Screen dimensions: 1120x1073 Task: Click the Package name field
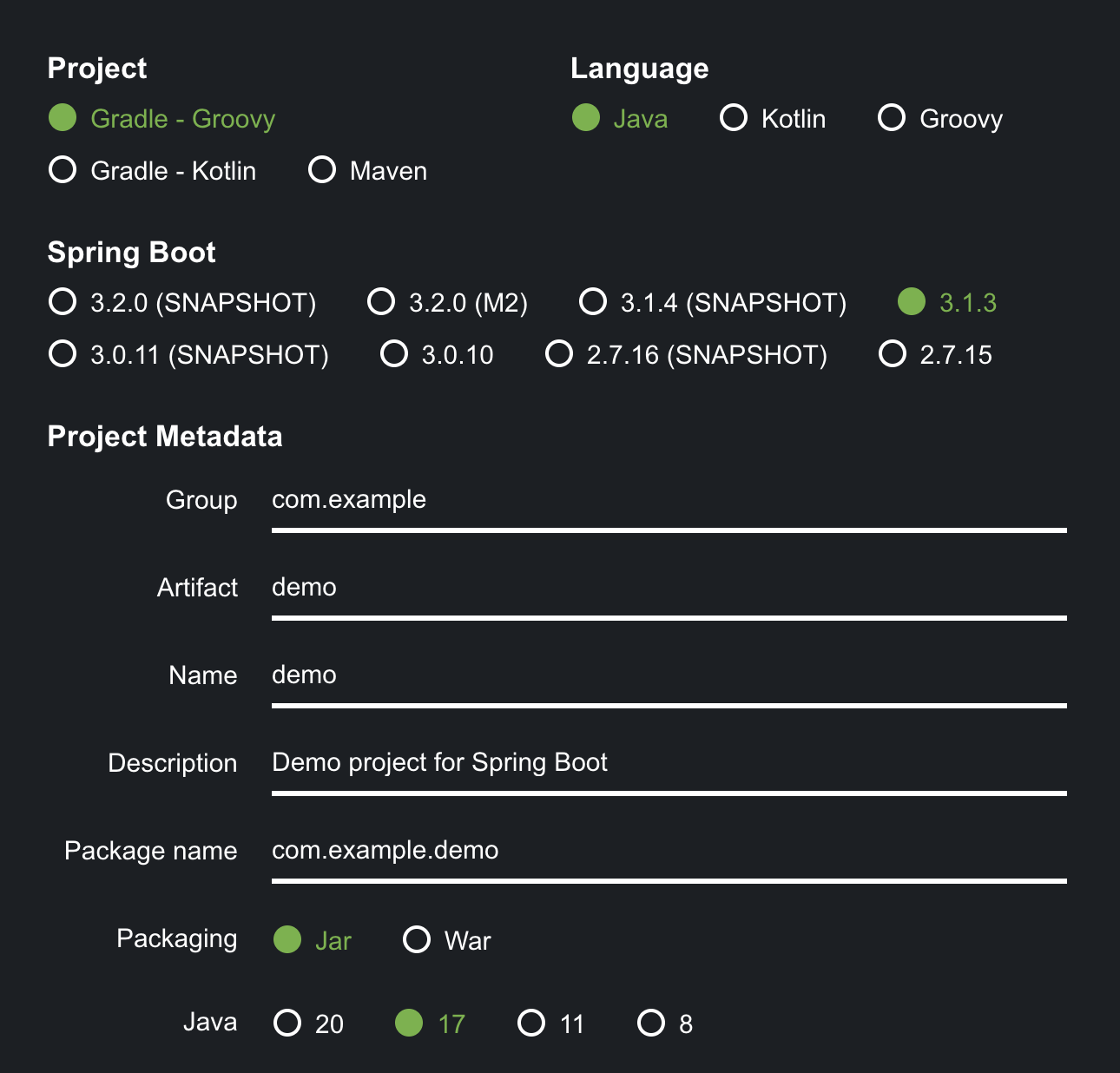click(669, 852)
